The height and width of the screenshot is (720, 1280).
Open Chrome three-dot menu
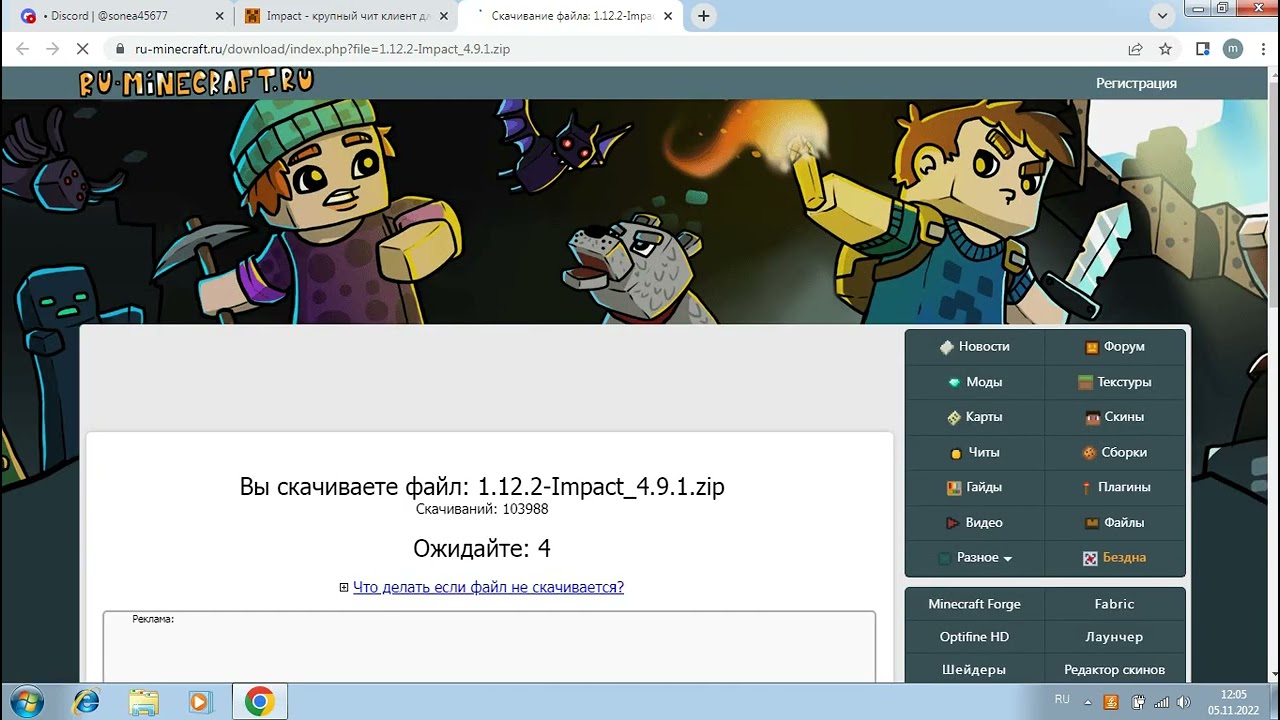(x=1261, y=48)
